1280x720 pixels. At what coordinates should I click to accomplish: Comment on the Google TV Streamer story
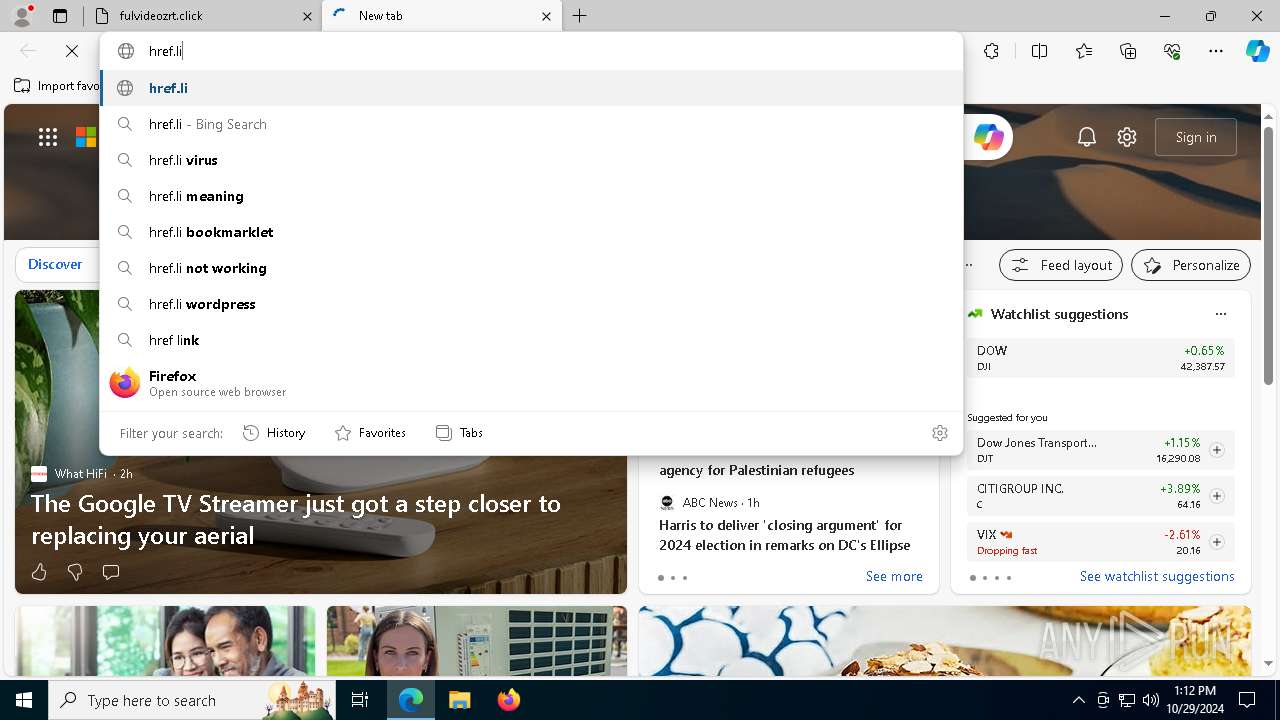111,572
